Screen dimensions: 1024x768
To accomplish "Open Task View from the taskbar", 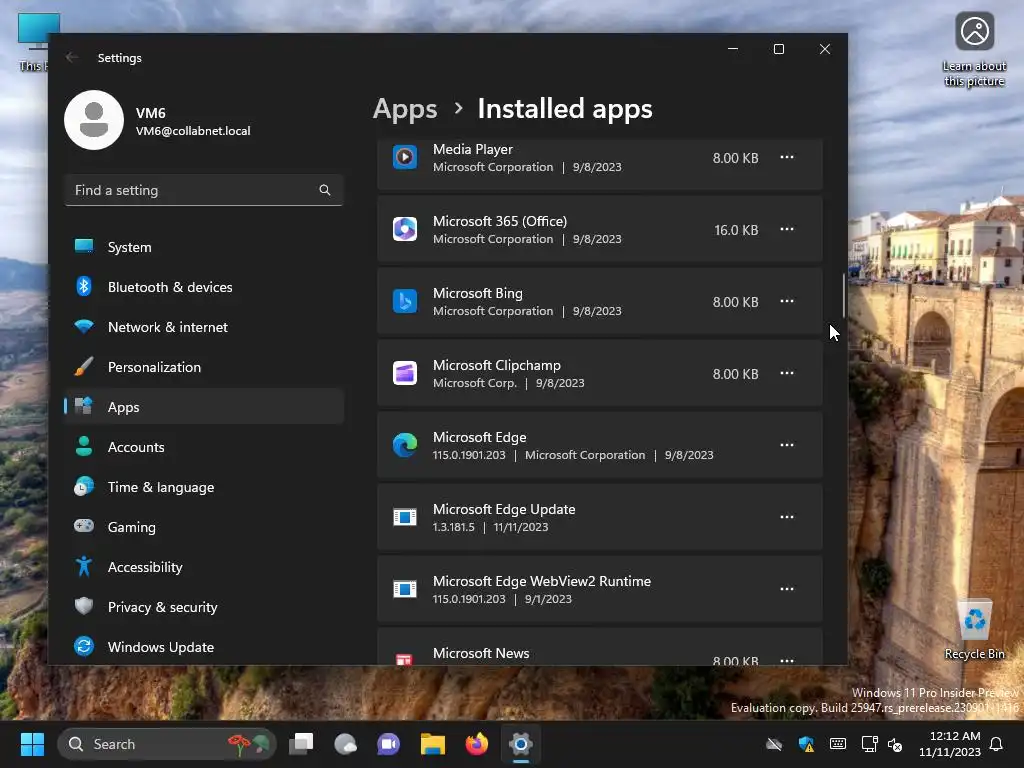I will [301, 744].
